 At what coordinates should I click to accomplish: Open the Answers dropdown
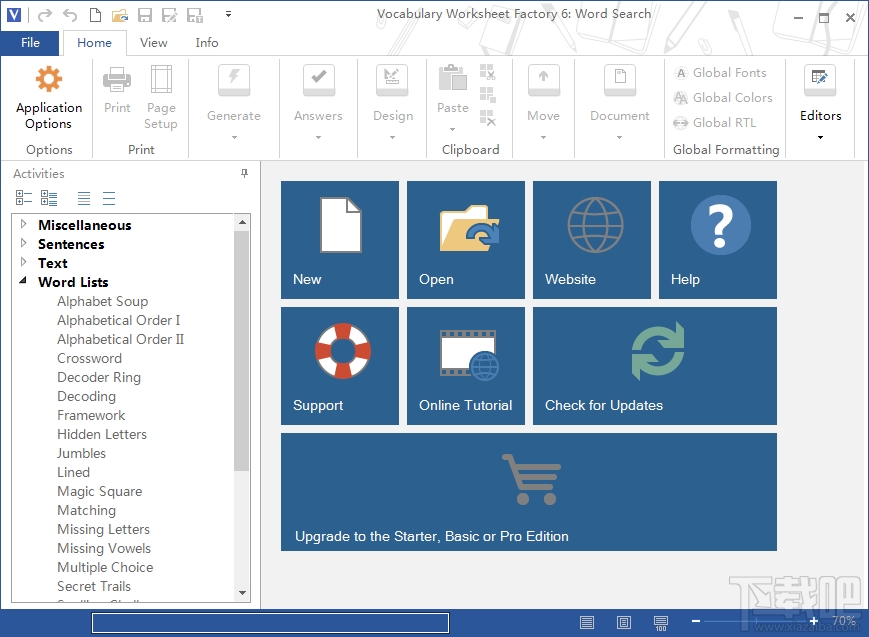pyautogui.click(x=318, y=137)
